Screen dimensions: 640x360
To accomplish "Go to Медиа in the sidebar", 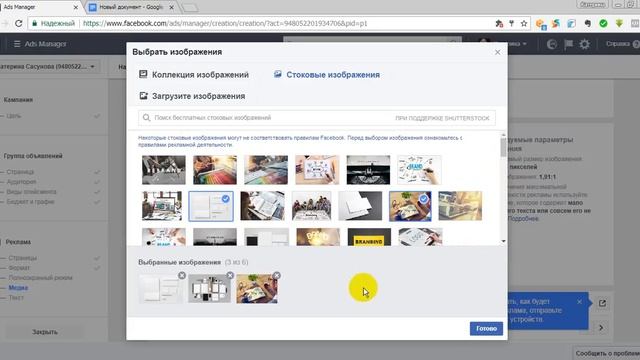I will [x=18, y=288].
